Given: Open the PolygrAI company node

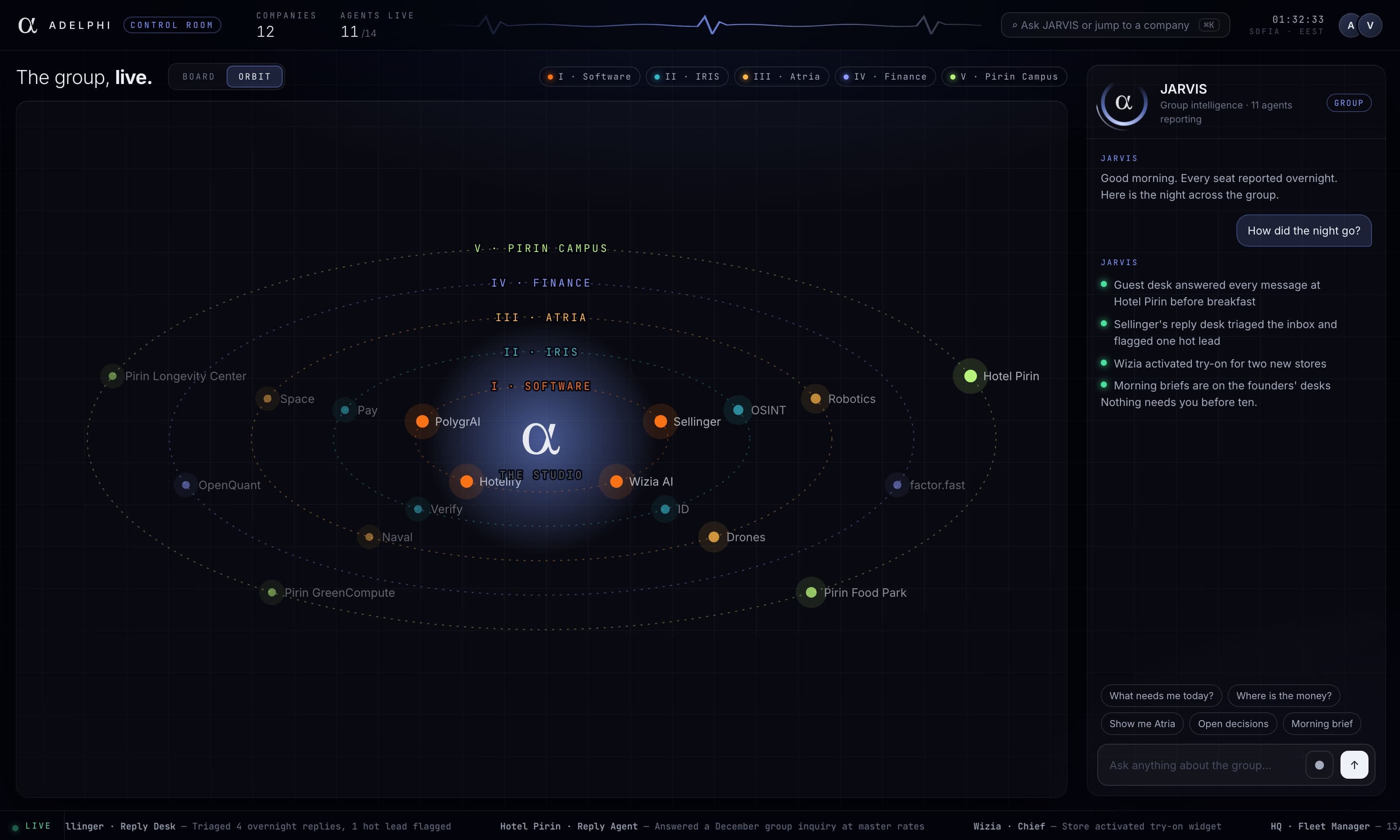Looking at the screenshot, I should click(x=422, y=421).
